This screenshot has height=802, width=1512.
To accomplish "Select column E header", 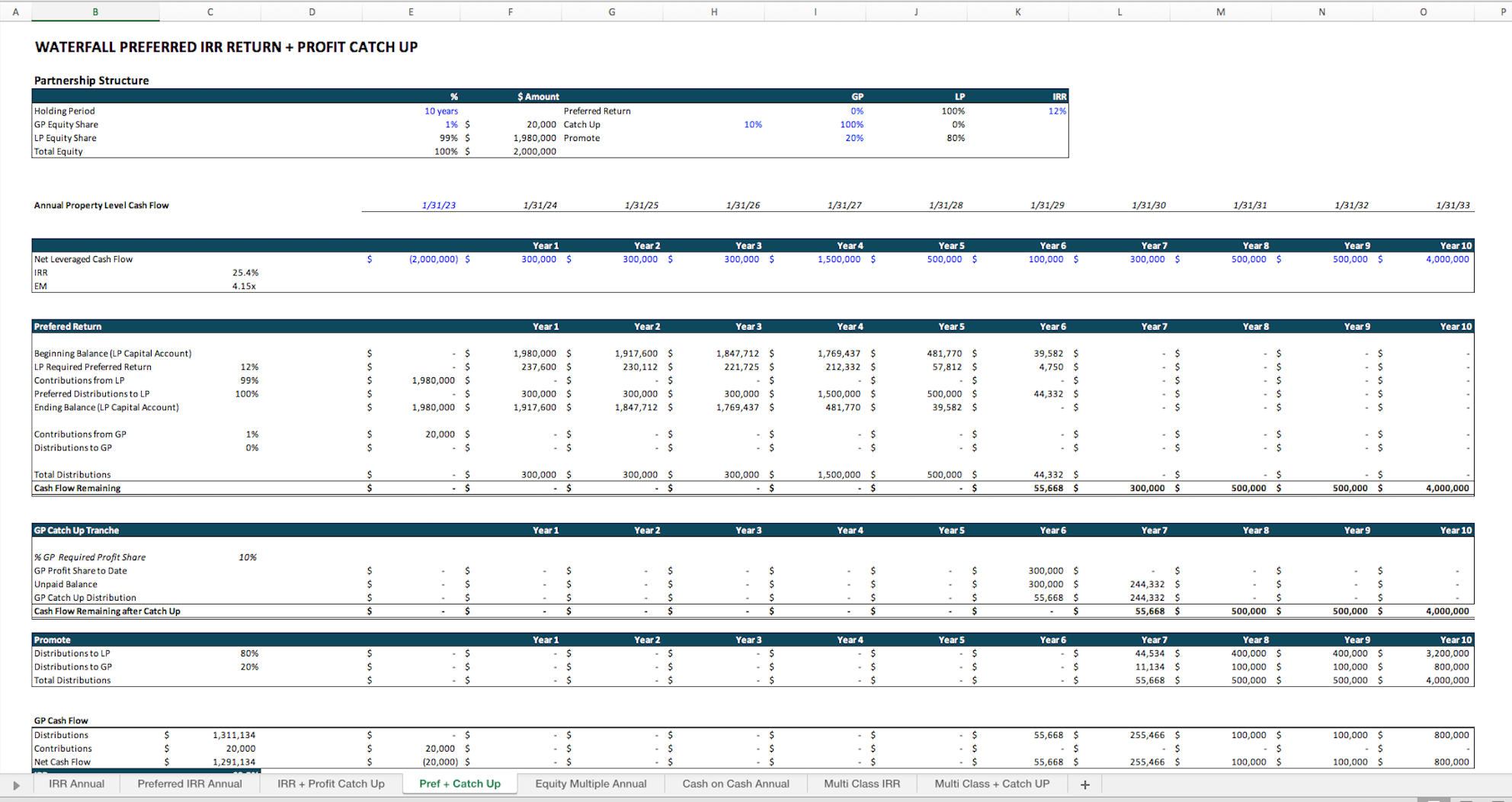I will coord(411,11).
